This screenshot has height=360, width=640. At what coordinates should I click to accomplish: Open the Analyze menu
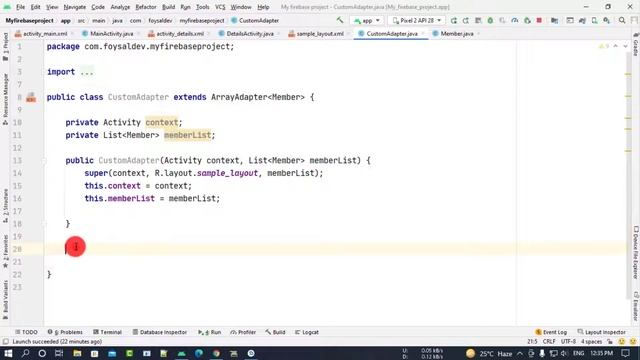point(120,7)
